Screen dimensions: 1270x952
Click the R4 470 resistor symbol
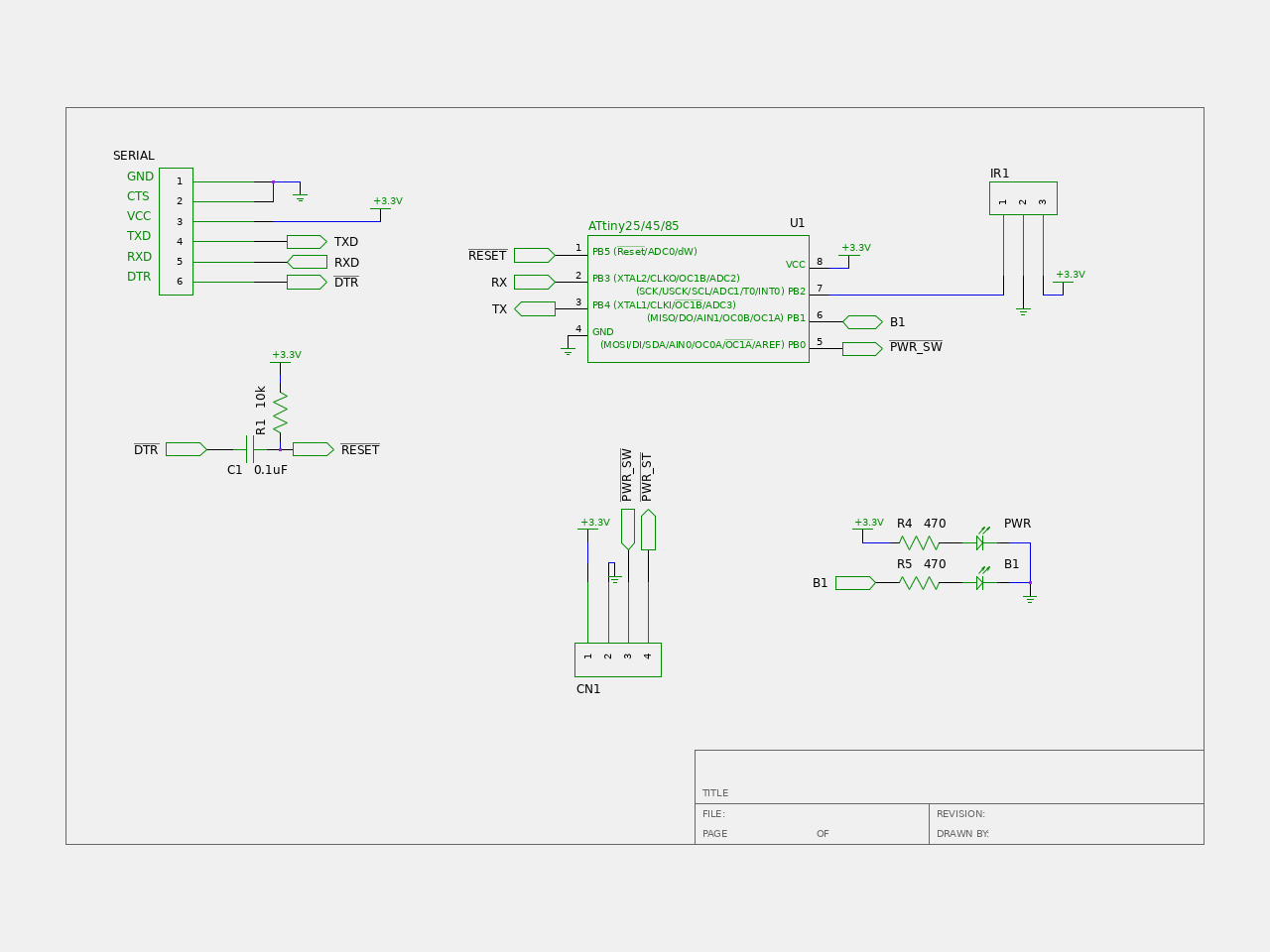(x=919, y=542)
